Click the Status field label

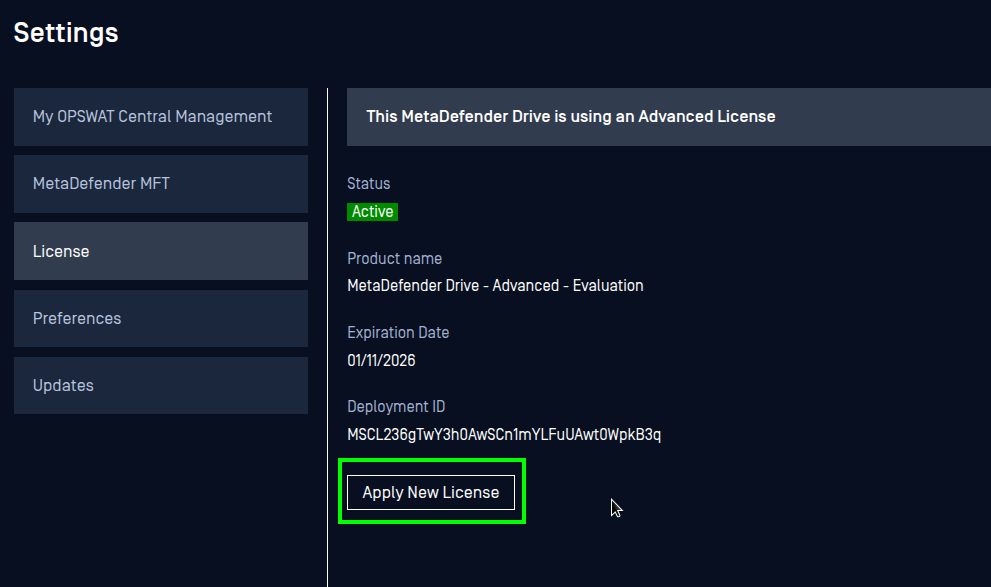368,183
